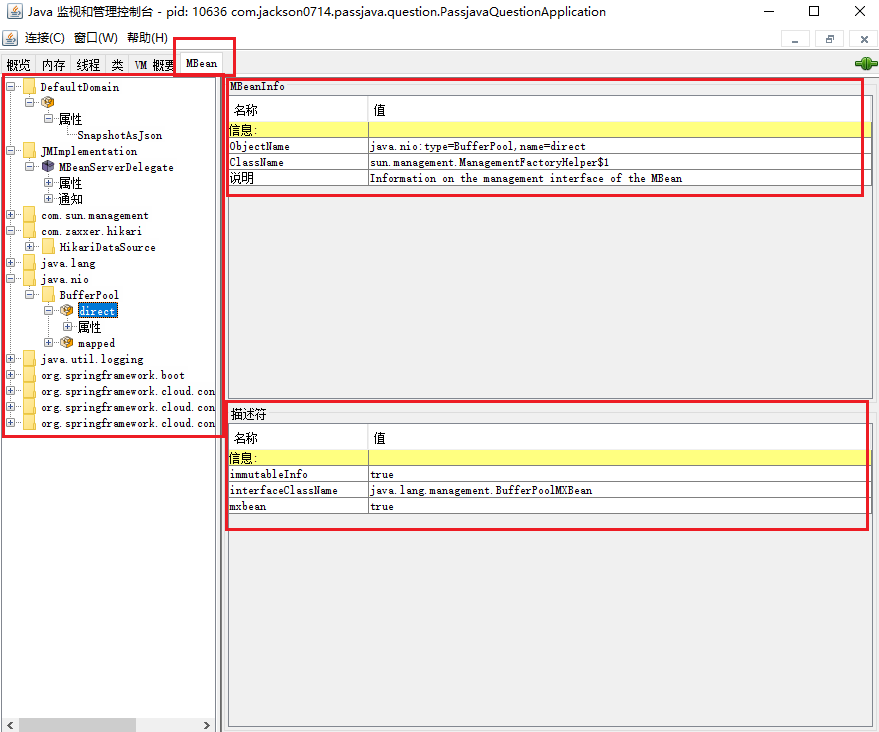
Task: Click the MBeanServerDelegate cube icon
Action: pos(48,167)
